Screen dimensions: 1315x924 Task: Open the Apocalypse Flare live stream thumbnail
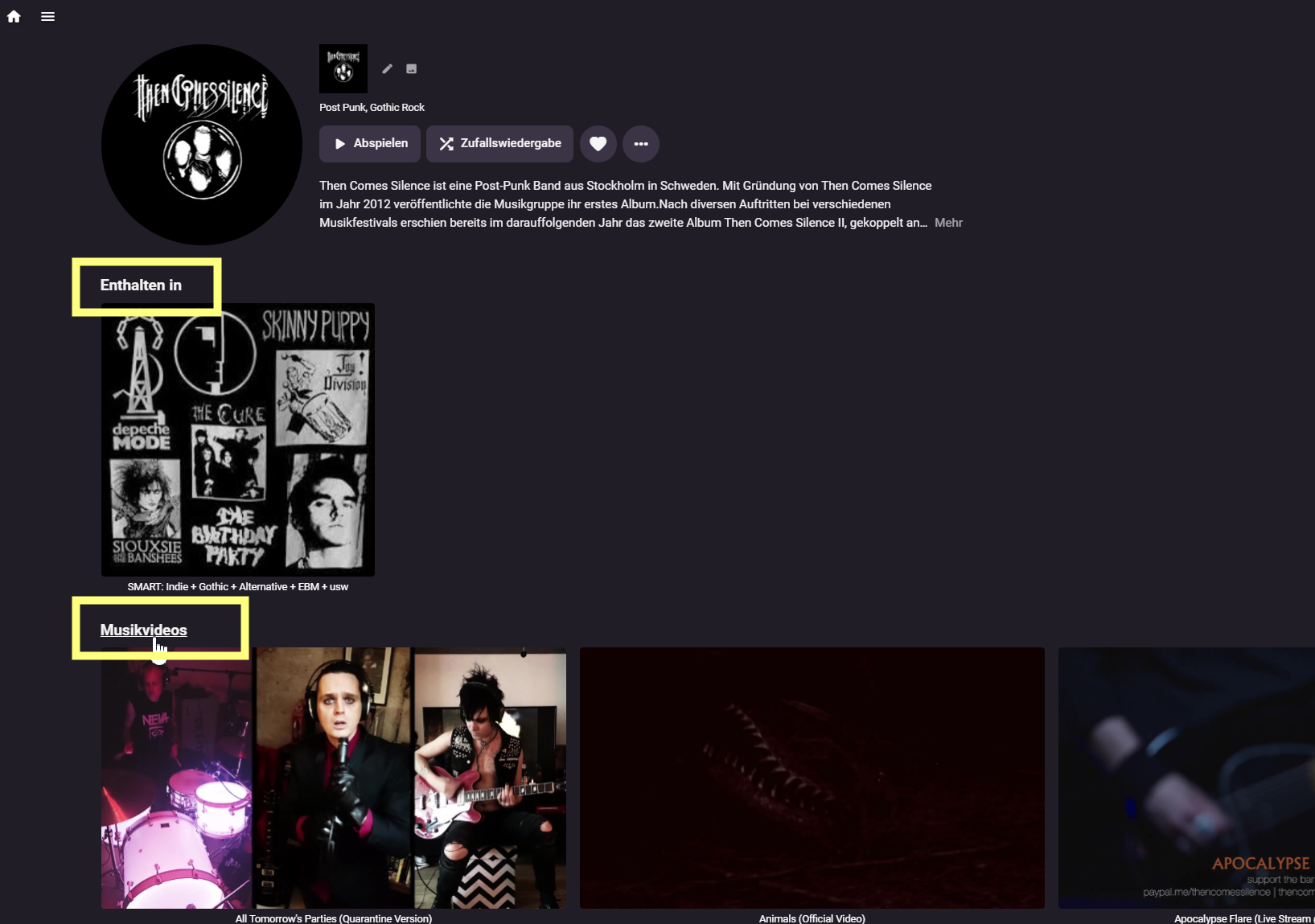(x=1187, y=778)
